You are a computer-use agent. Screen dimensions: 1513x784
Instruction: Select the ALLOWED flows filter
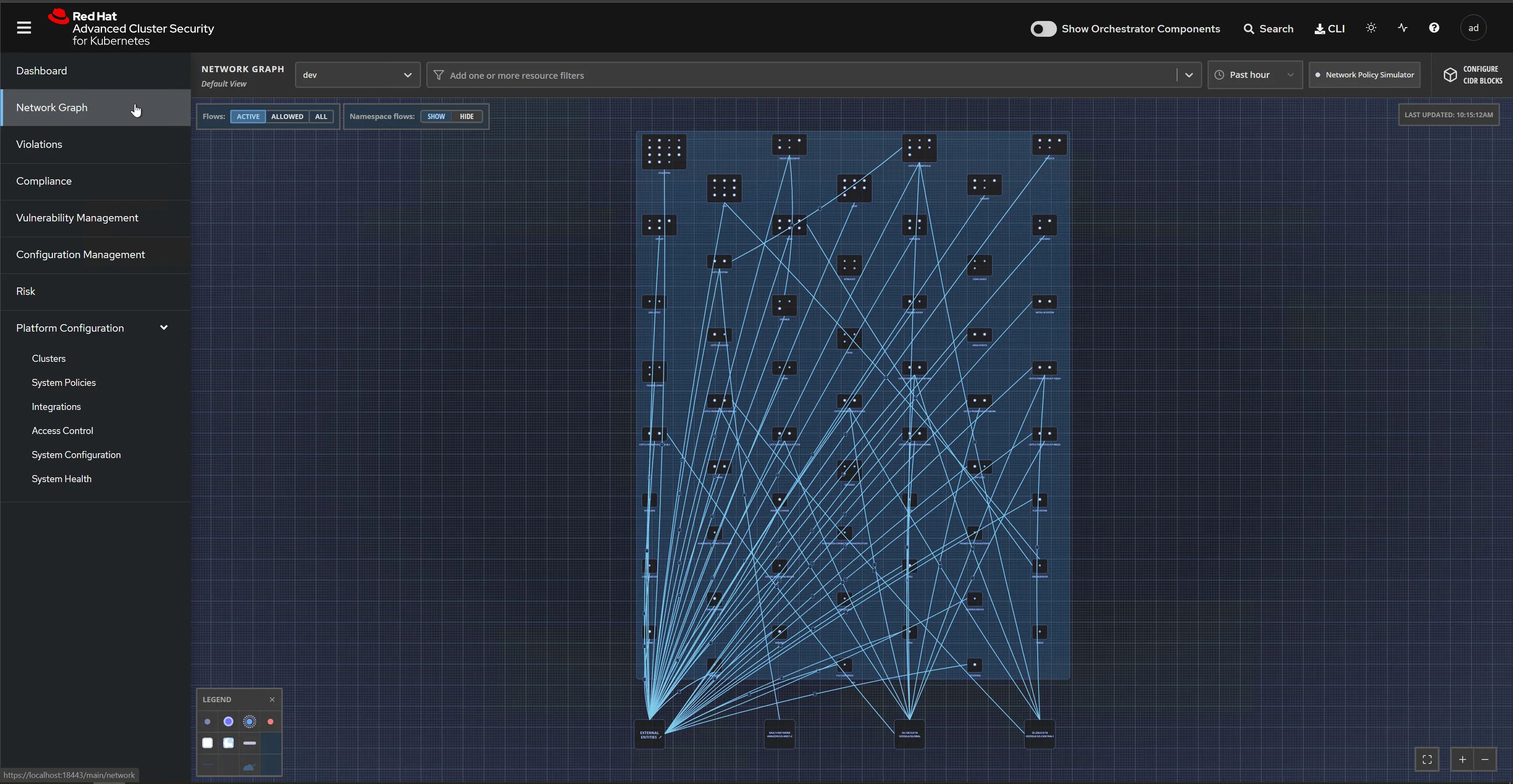coord(287,116)
